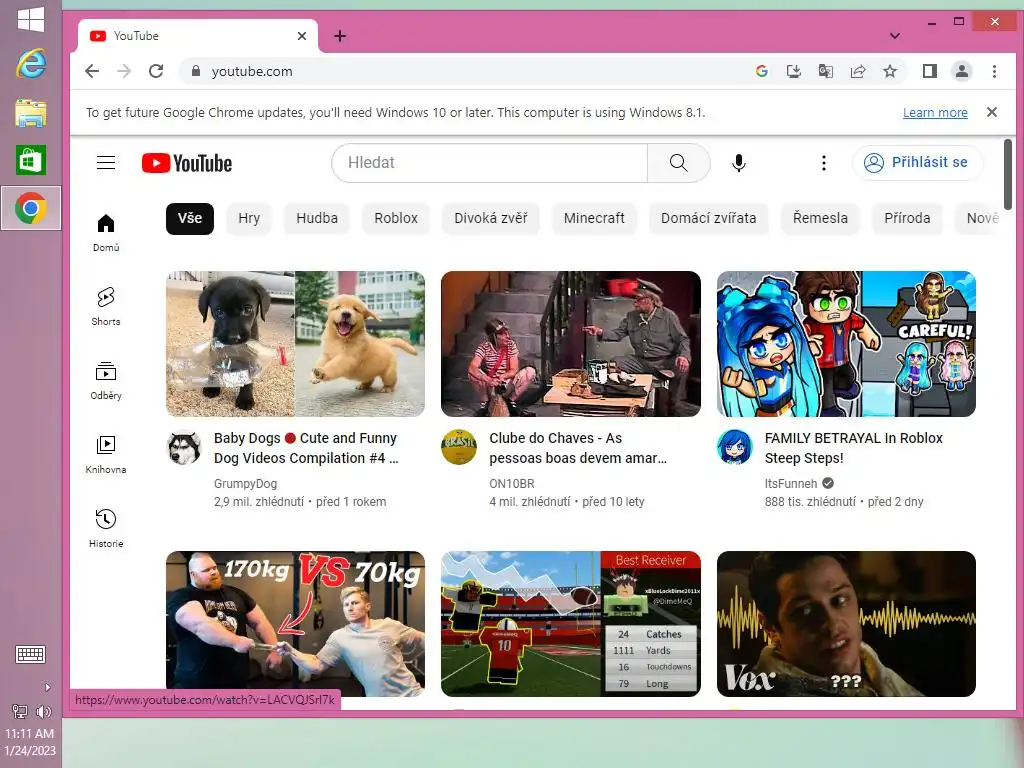Screen dimensions: 1024x768
Task: Click the browser forward arrow
Action: coord(124,71)
